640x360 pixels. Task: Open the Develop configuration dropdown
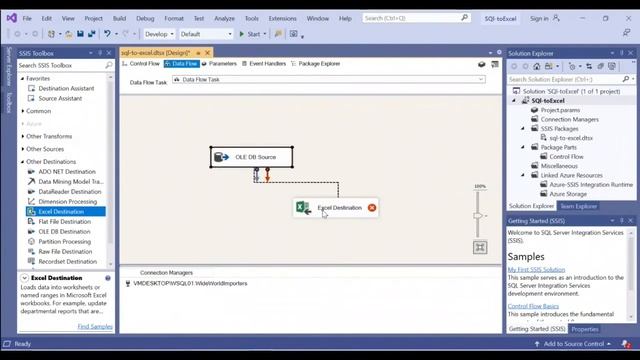tap(159, 34)
